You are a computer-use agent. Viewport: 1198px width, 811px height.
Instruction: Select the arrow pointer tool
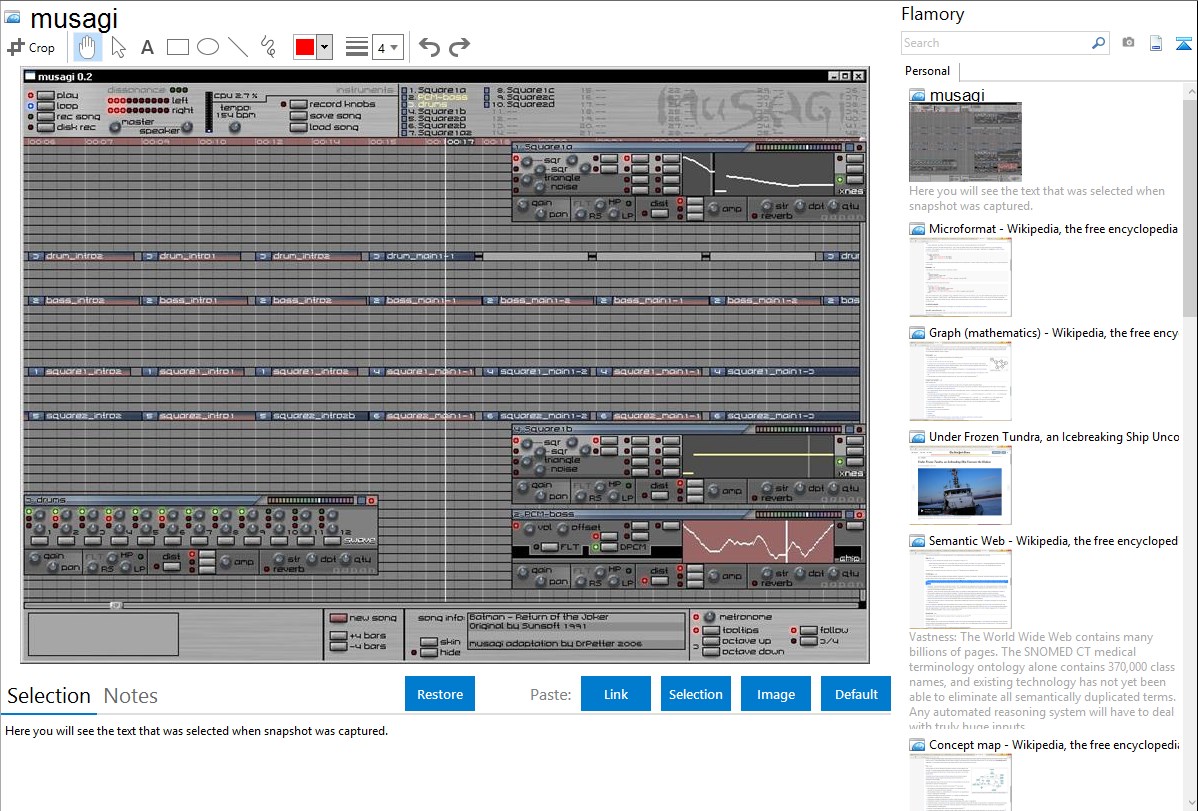[x=118, y=47]
